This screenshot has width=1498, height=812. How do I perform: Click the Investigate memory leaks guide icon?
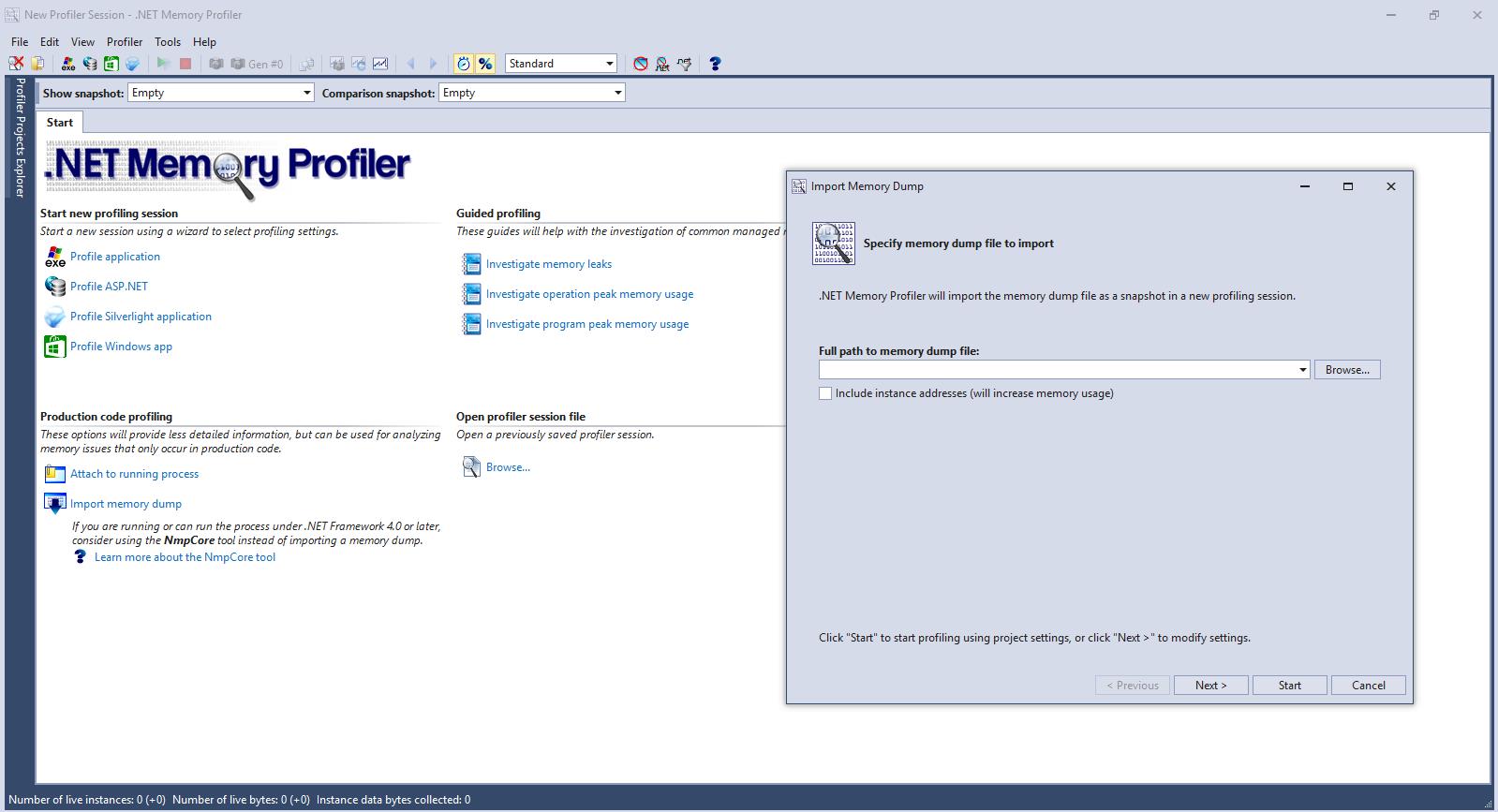click(x=471, y=264)
